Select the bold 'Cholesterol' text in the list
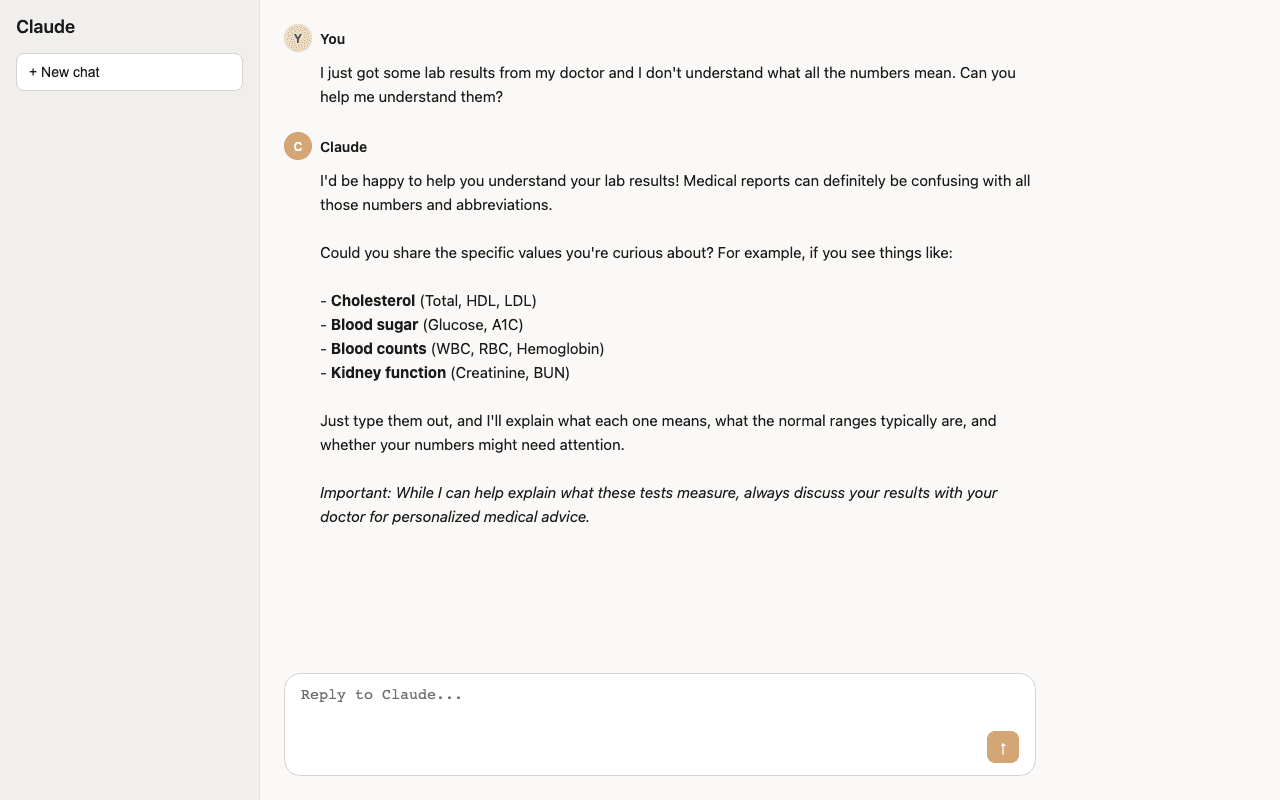Screen dimensions: 1280x800 click(373, 300)
